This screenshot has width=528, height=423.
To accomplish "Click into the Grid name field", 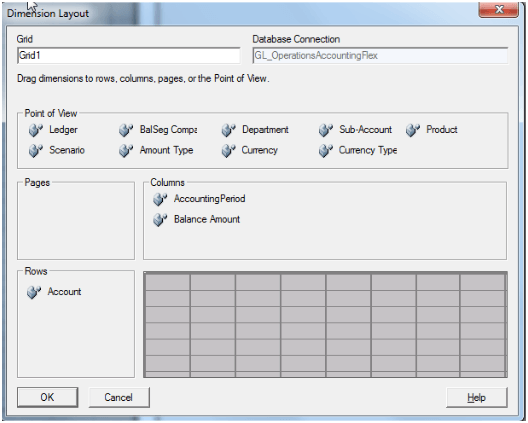I will pos(129,55).
